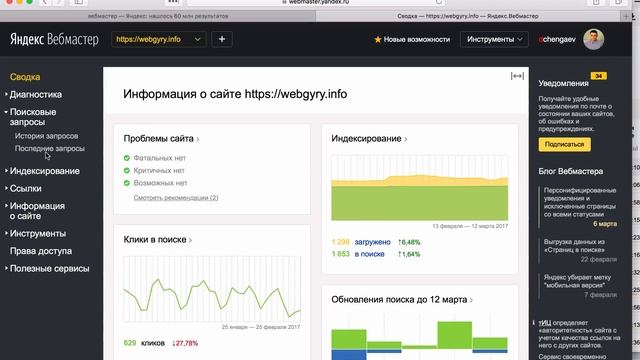Open new browser tab with plus

[625, 16]
